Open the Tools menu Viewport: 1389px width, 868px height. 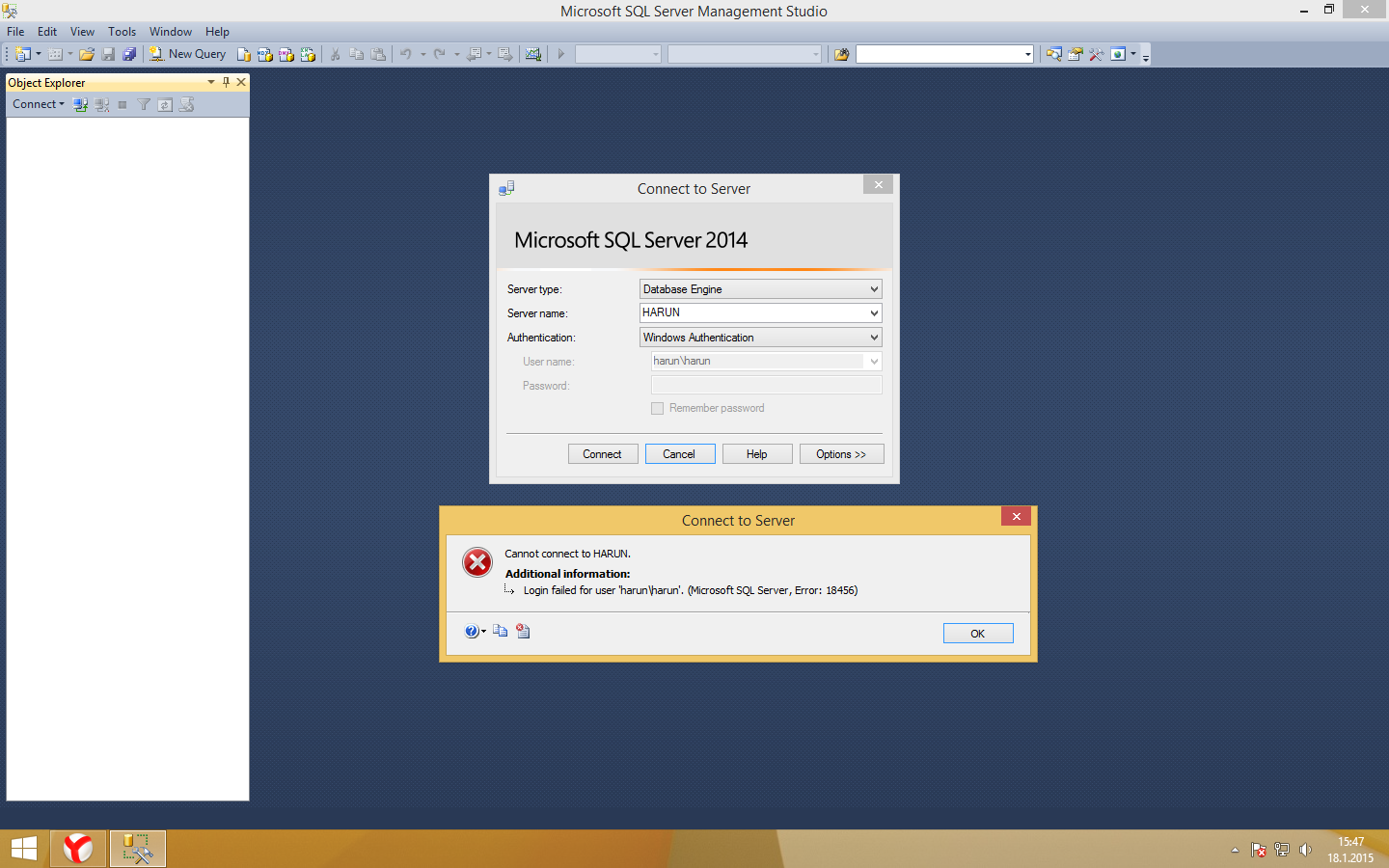[x=122, y=32]
